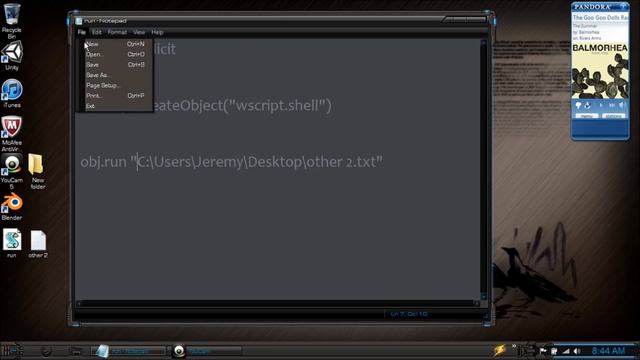Click the Goo Goo Dolls Radio station title

600,18
